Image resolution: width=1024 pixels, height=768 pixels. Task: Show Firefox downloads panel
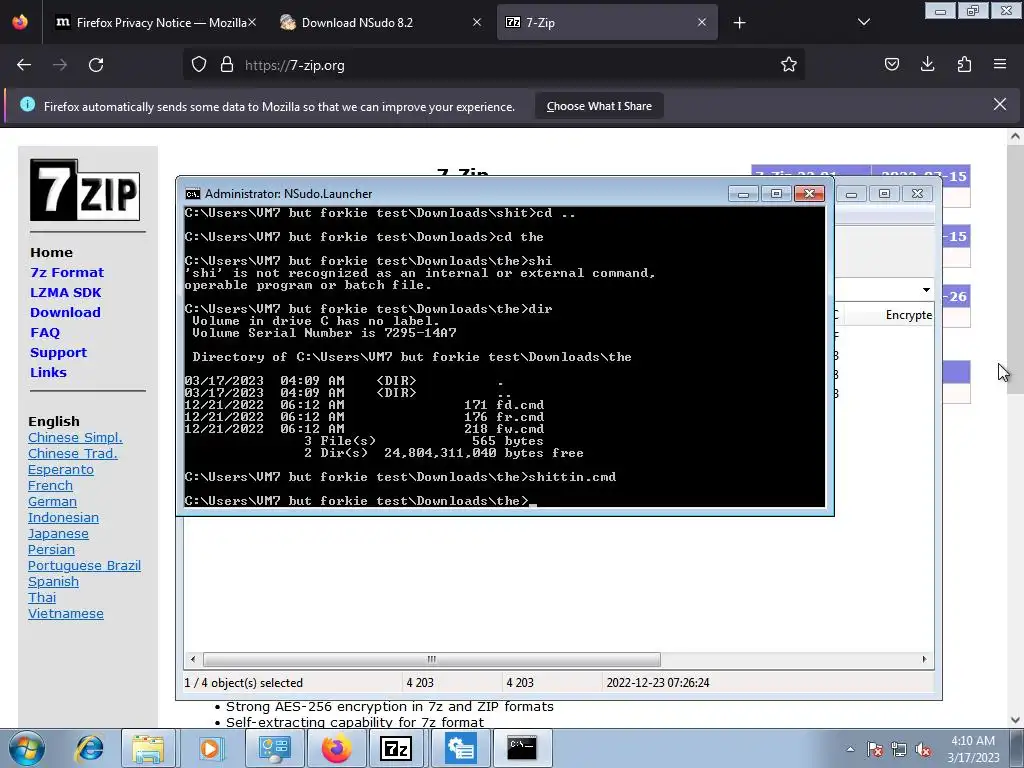(x=927, y=65)
